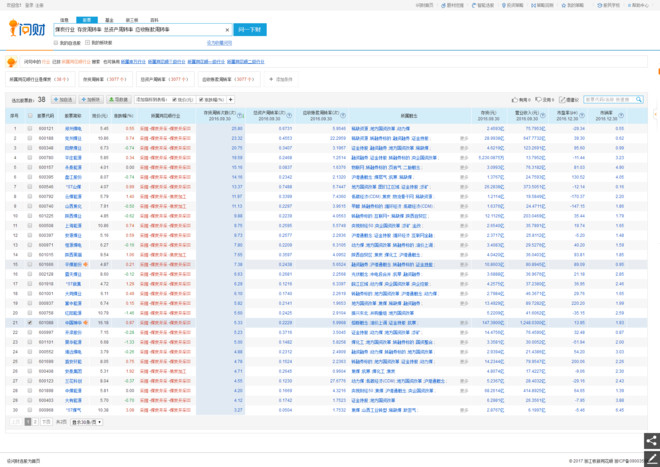Uncheck the checkbox for row 21 stock 601088
The width and height of the screenshot is (660, 467).
pos(30,323)
